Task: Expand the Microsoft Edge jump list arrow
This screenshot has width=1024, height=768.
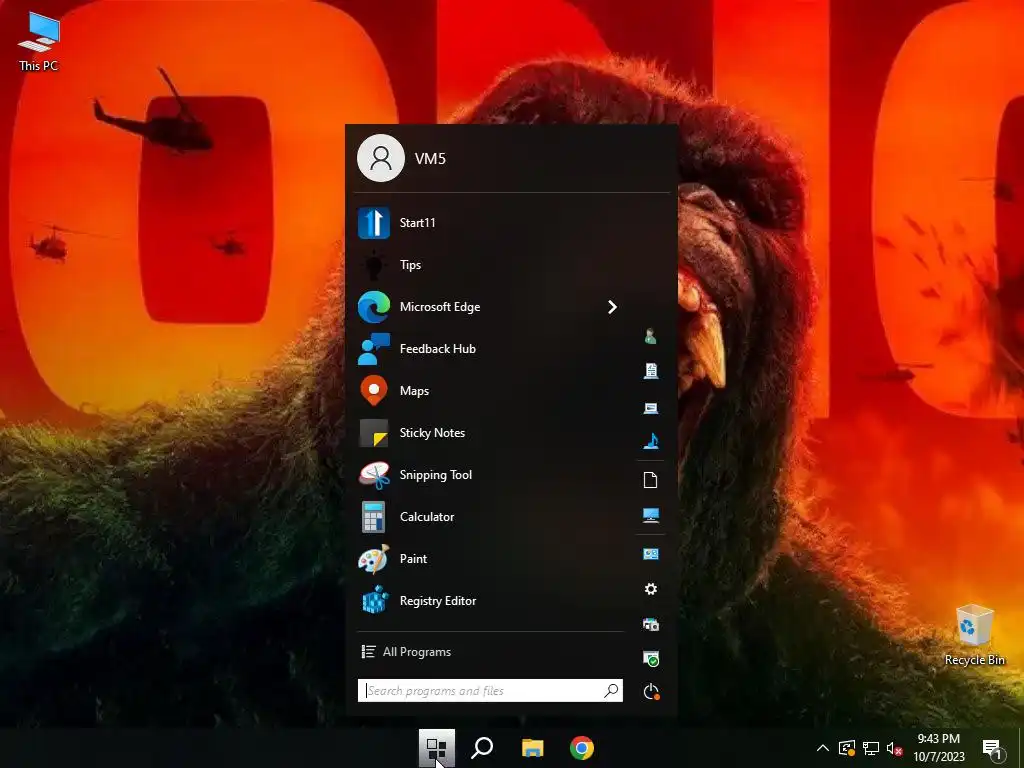Action: pos(612,307)
